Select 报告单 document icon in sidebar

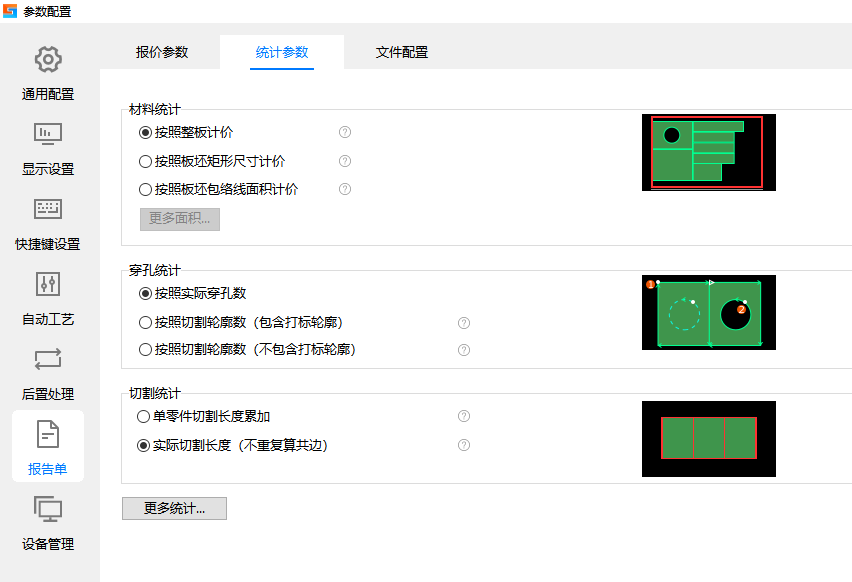click(48, 434)
